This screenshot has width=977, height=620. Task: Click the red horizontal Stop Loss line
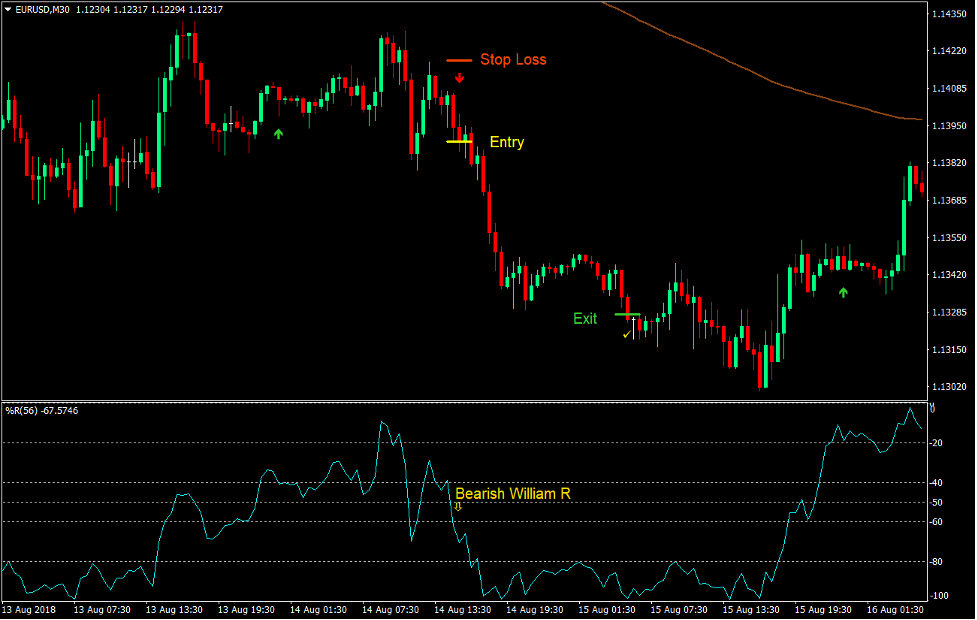coord(459,60)
